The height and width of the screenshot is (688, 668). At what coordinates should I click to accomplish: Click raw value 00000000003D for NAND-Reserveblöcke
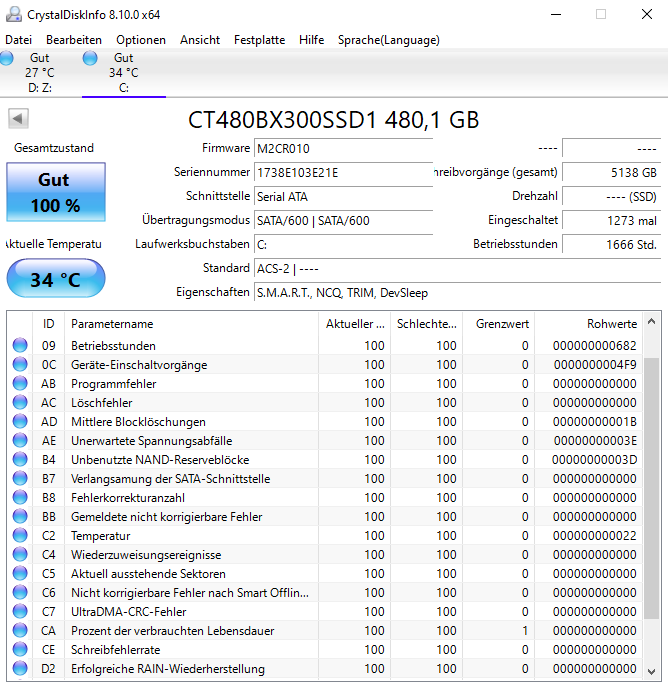594,460
